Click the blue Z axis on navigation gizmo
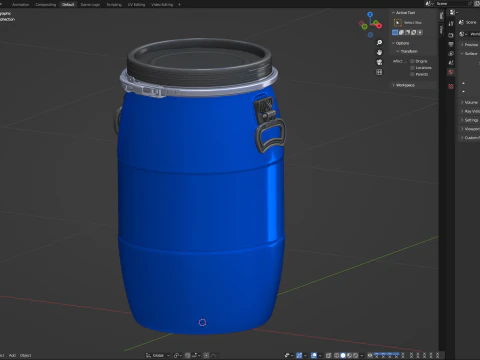The image size is (480, 360). coord(370,14)
